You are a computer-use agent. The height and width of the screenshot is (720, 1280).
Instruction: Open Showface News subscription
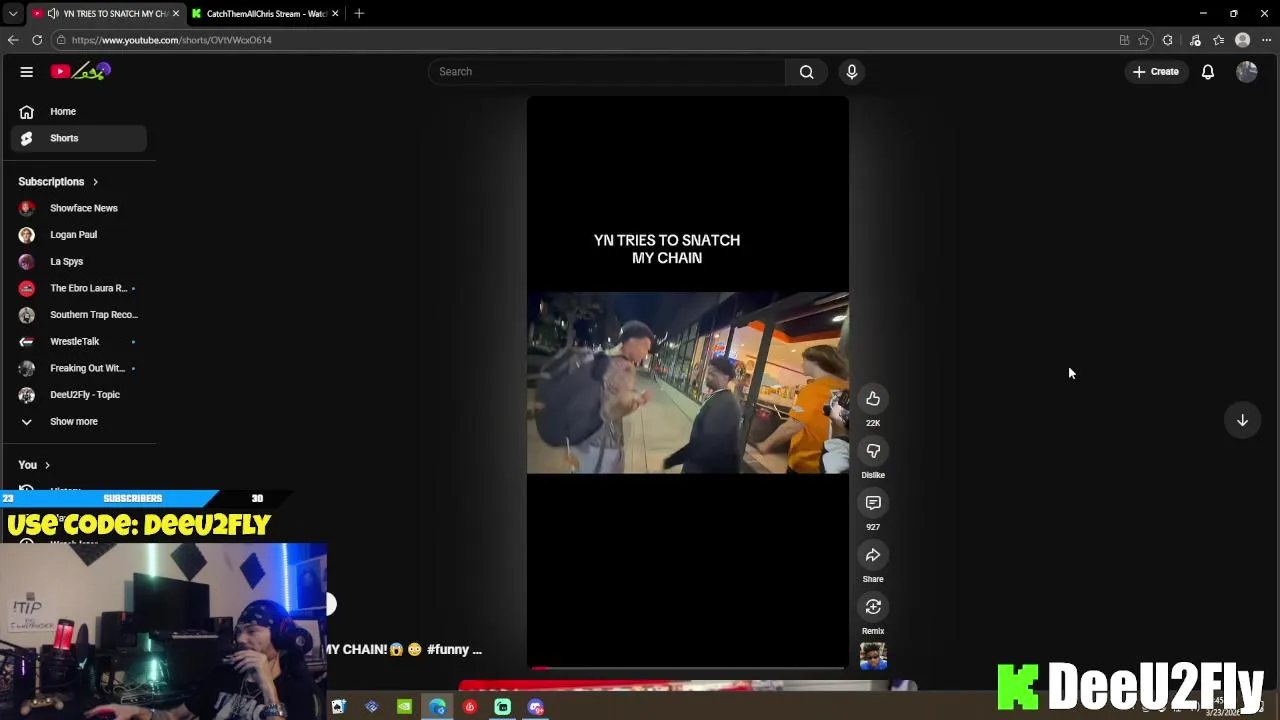79,208
